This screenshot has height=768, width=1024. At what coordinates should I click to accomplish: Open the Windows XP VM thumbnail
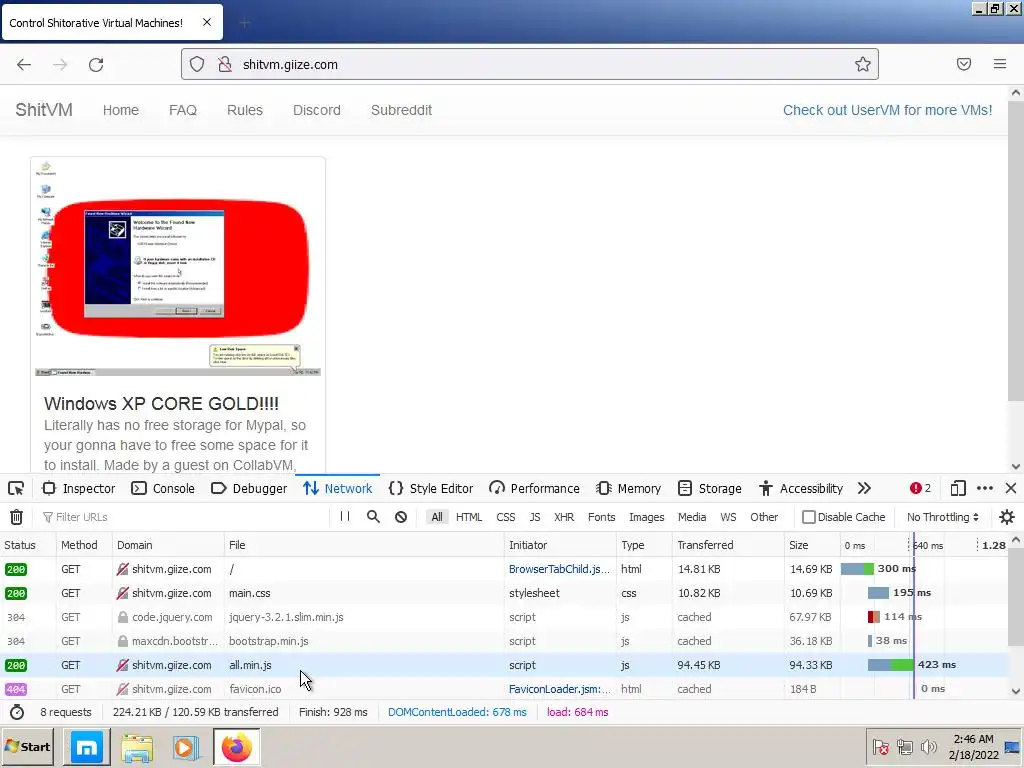[178, 268]
